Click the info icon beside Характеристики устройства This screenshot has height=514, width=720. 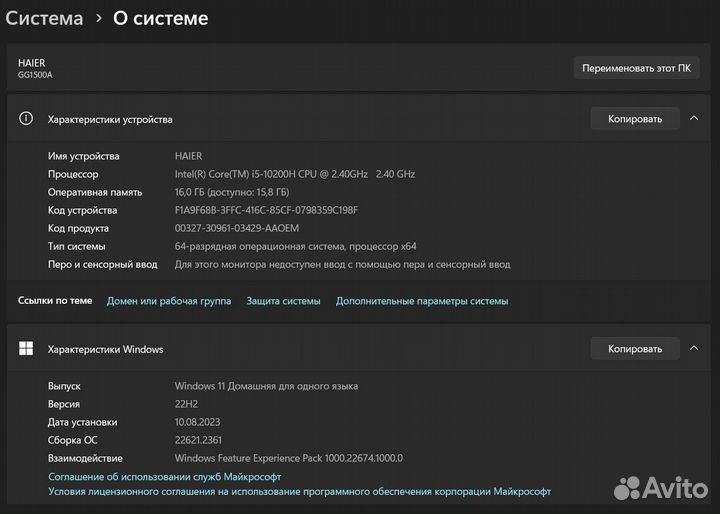(x=26, y=119)
